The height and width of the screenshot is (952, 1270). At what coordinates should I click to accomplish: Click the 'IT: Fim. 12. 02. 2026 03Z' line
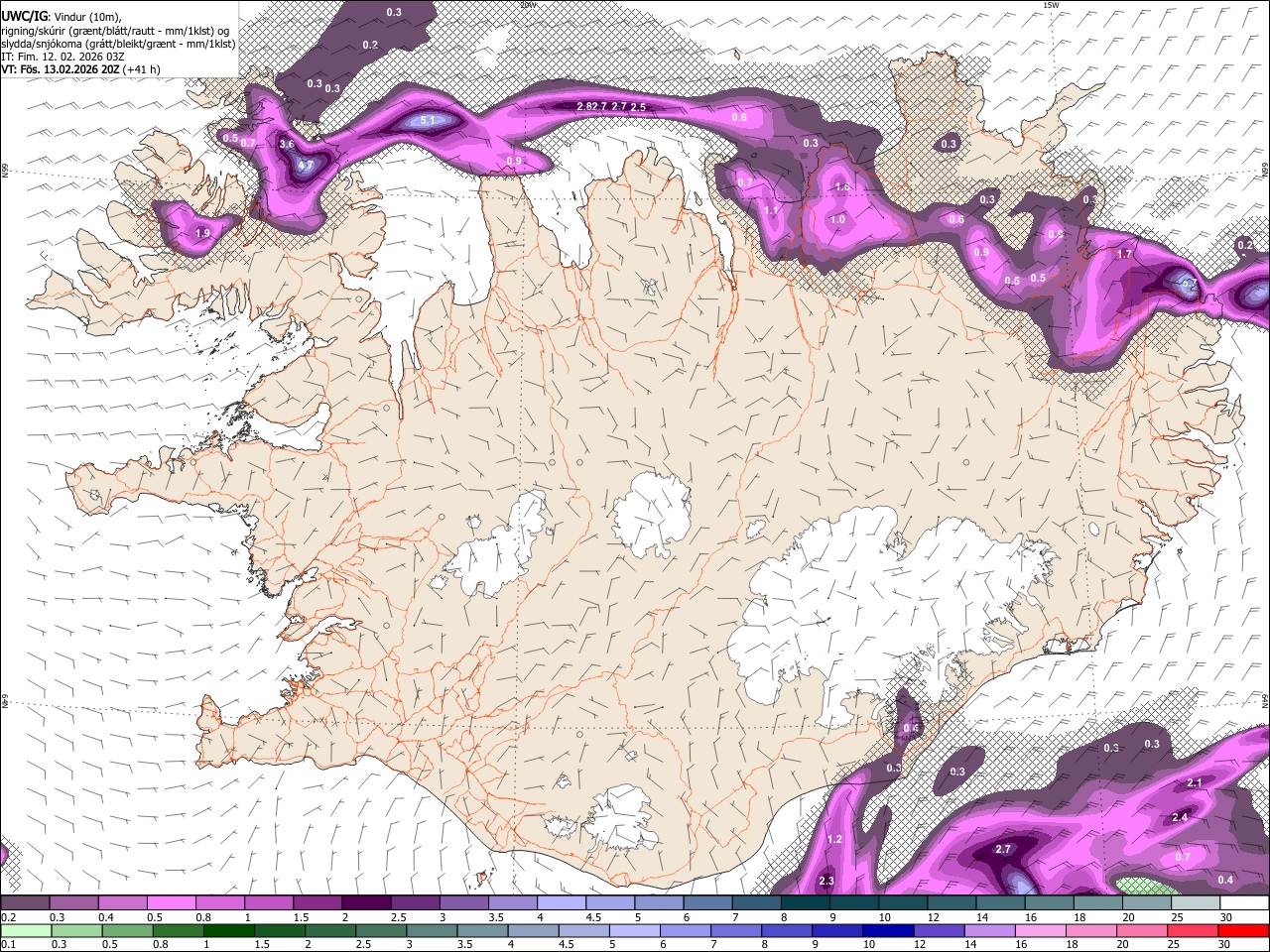pos(63,57)
